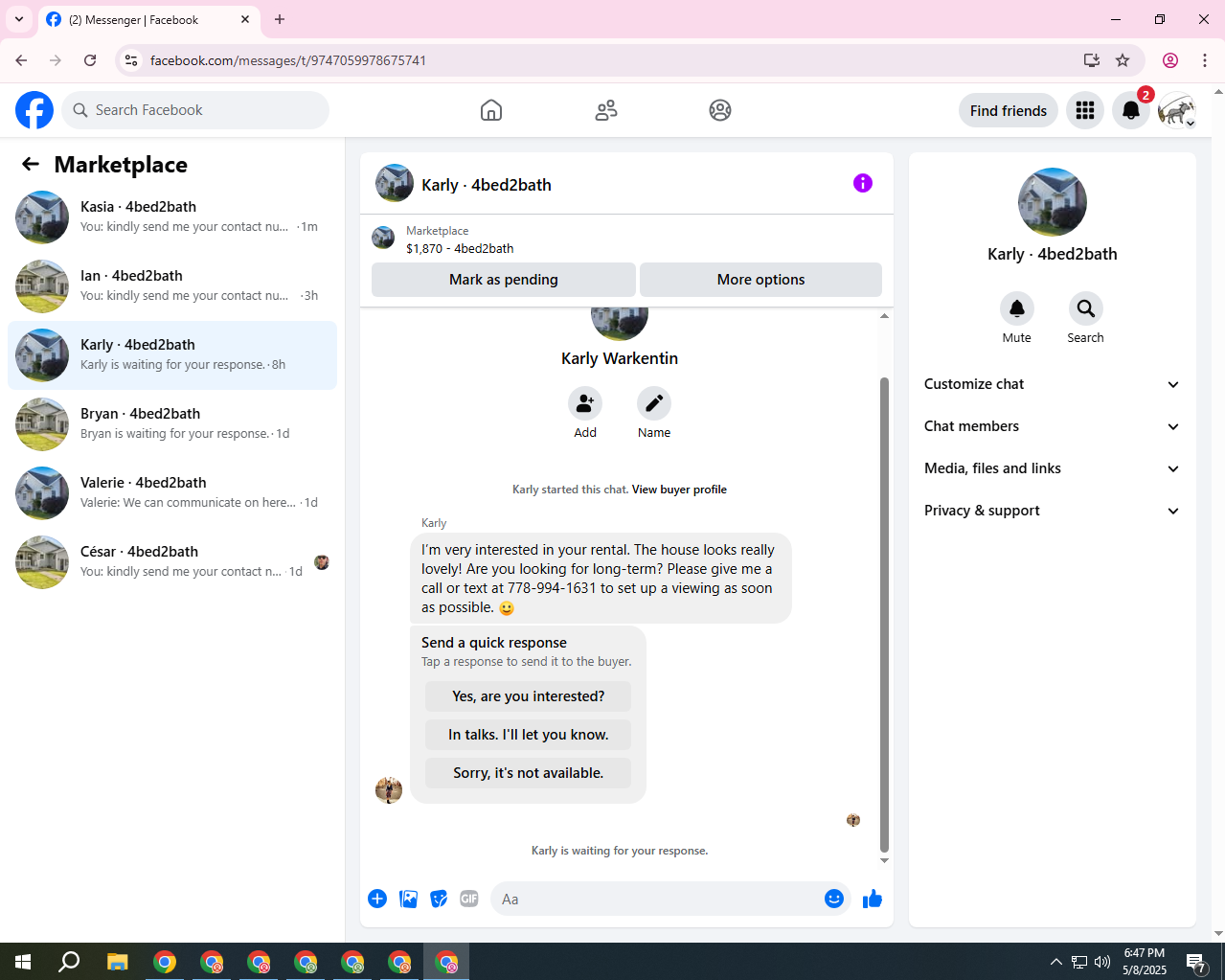
Task: Click the browser address bar URL
Action: coord(287,60)
